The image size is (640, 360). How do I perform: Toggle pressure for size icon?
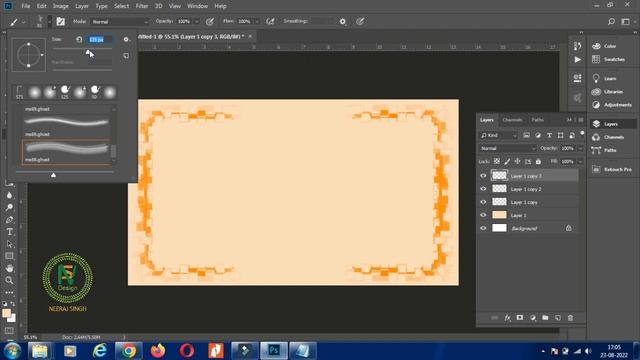[x=360, y=22]
